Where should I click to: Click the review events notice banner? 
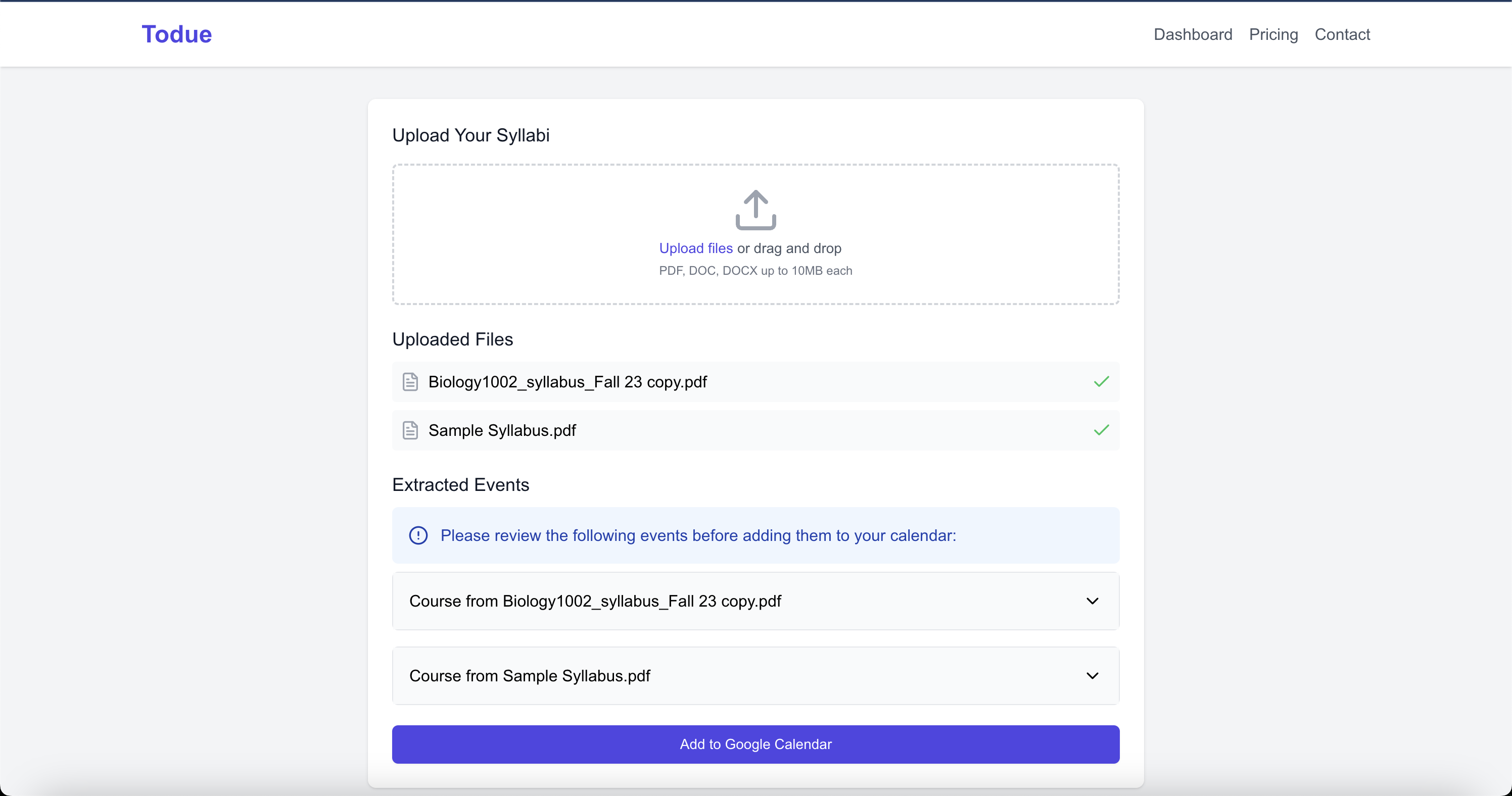(755, 535)
